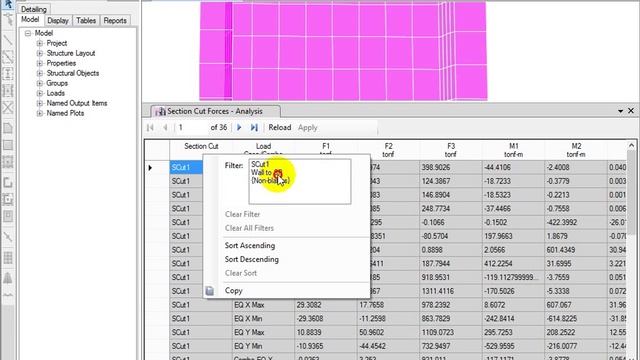Select the Detailing tab
The height and width of the screenshot is (360, 640).
click(33, 9)
